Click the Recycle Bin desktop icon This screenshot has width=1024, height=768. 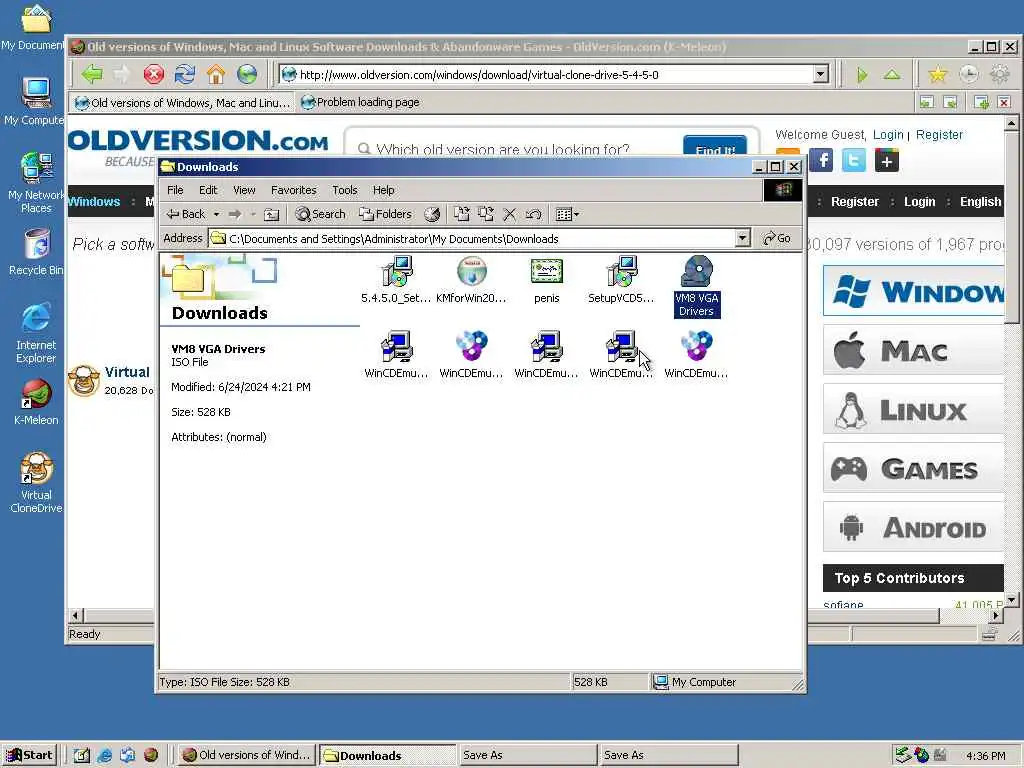36,253
